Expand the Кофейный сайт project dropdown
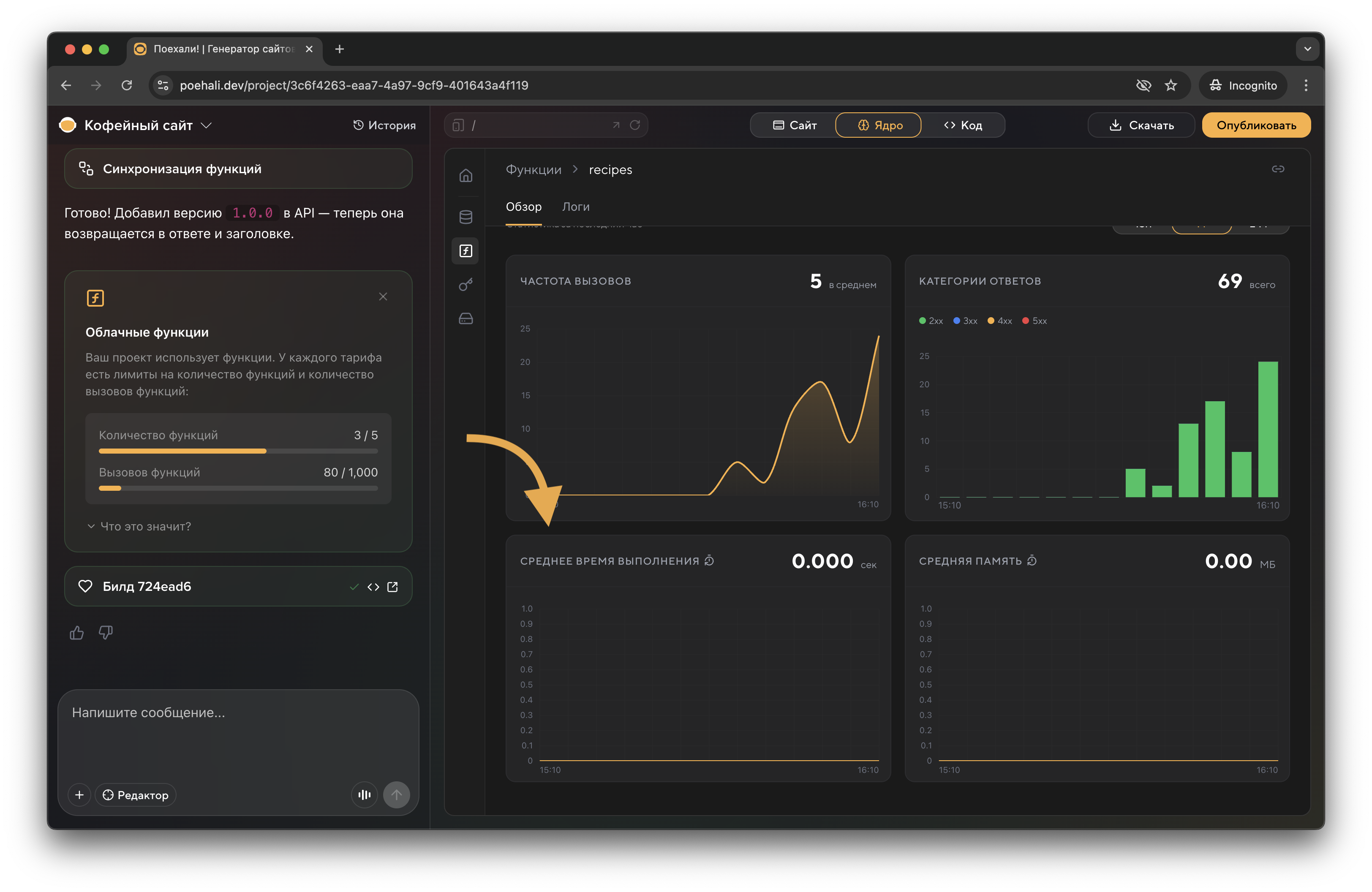 [206, 125]
